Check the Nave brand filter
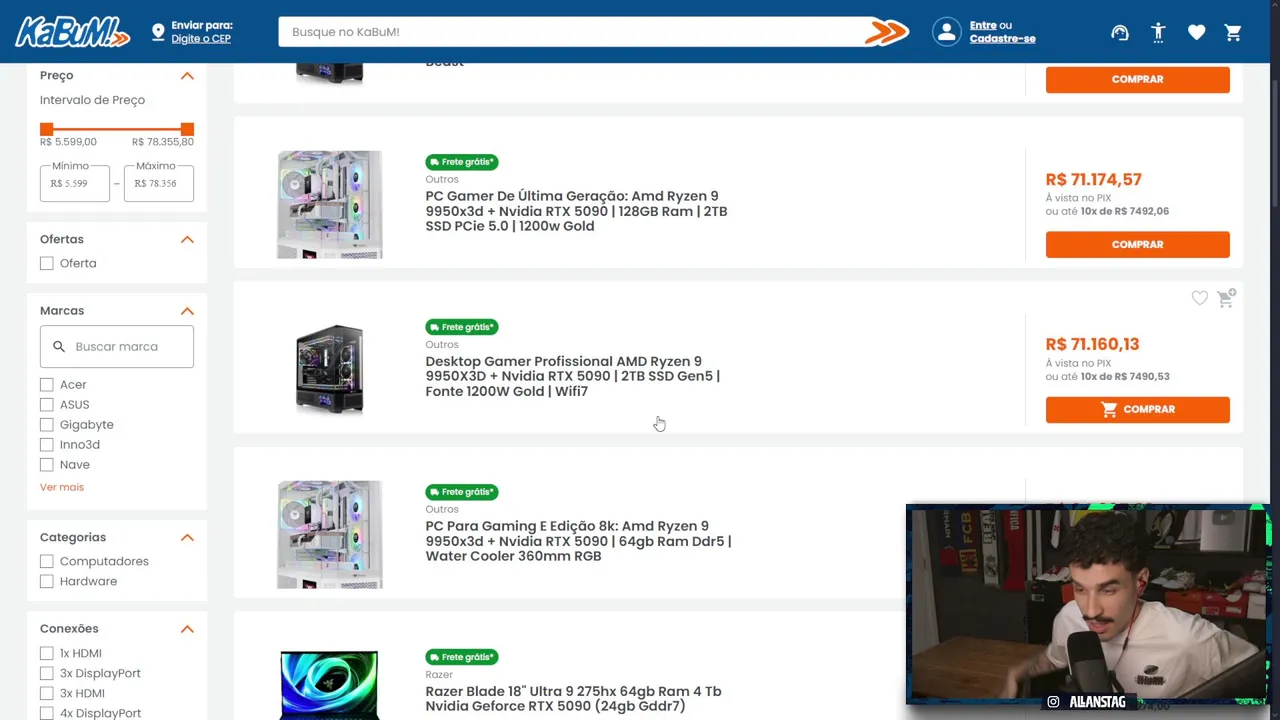 46,464
